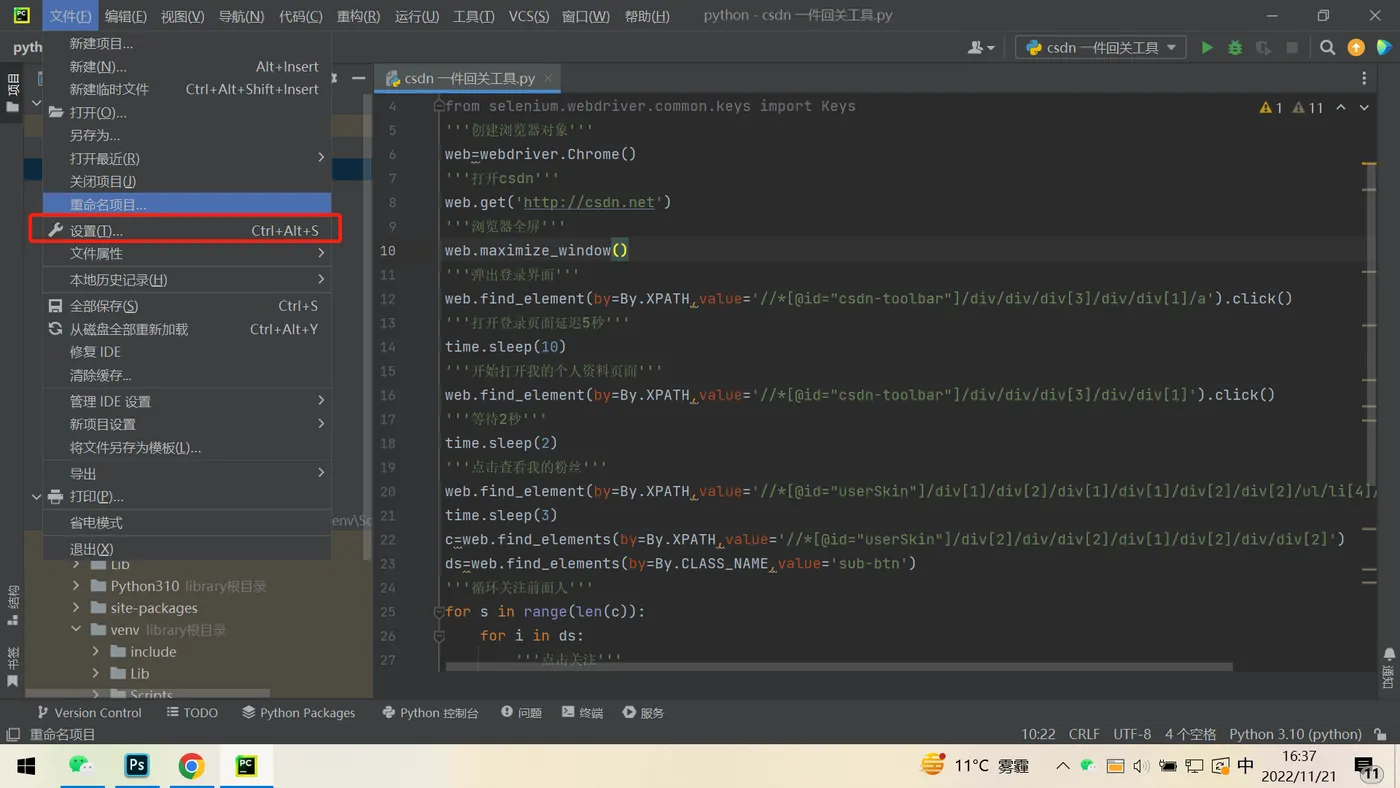The height and width of the screenshot is (788, 1400).
Task: Open the Windows Start button
Action: tap(26, 766)
